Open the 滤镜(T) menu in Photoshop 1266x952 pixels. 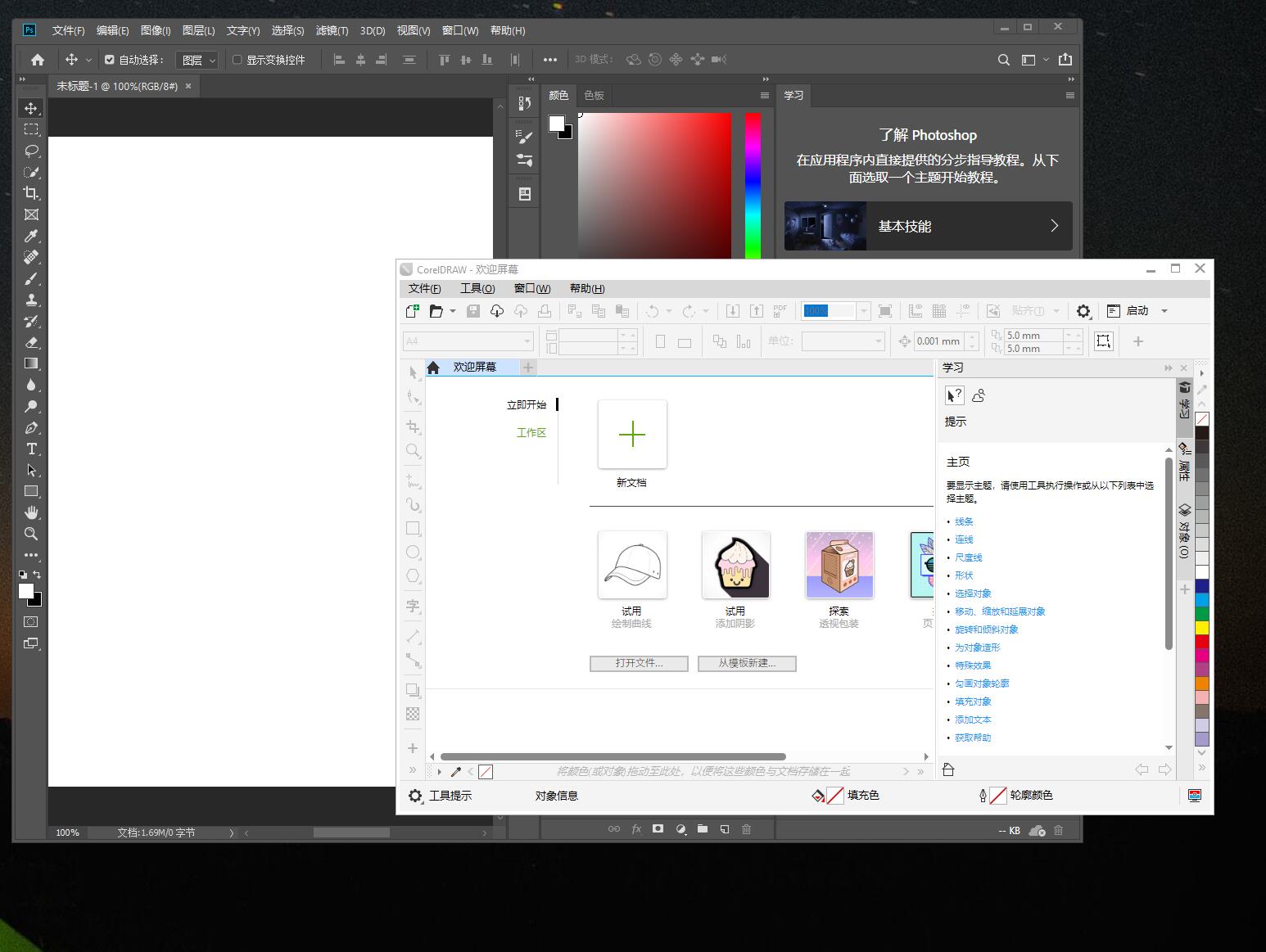click(x=332, y=30)
